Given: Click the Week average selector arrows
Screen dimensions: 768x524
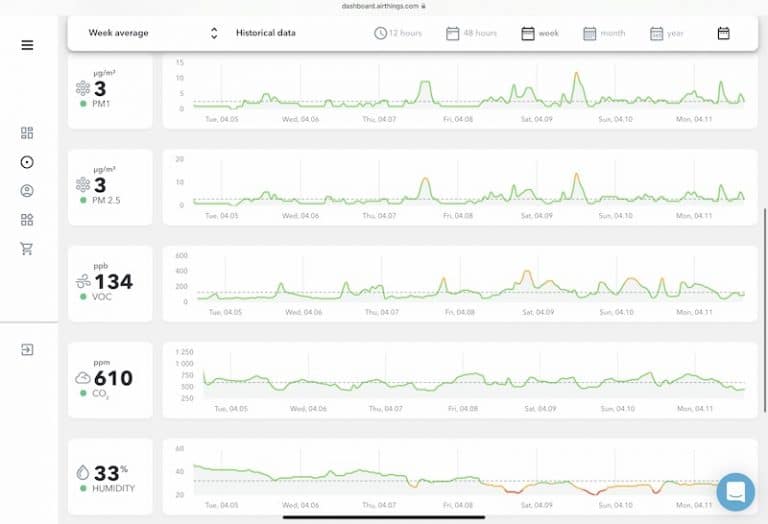Looking at the screenshot, I should pos(214,33).
